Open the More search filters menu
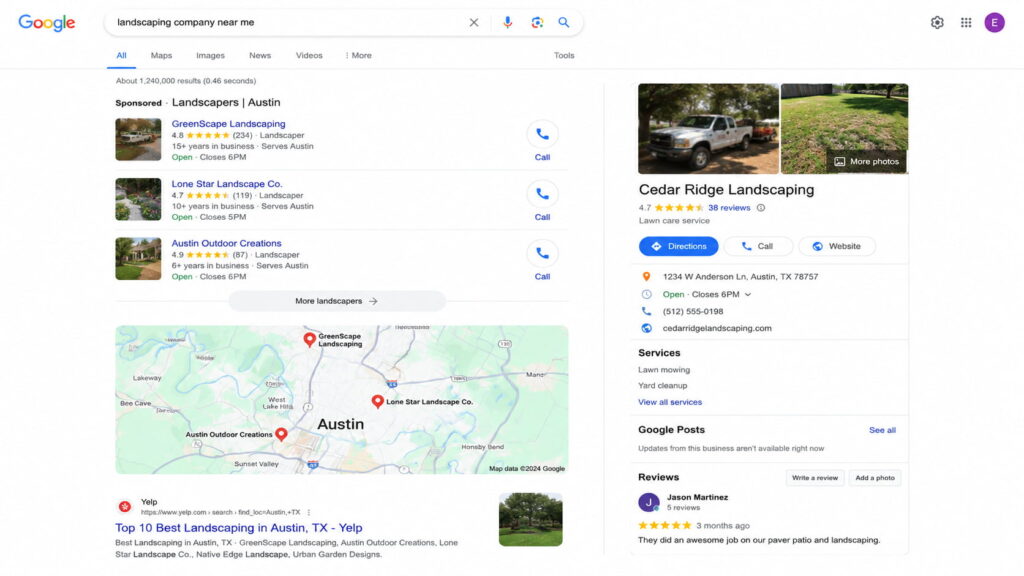Viewport: 1024px width, 576px height. [359, 56]
